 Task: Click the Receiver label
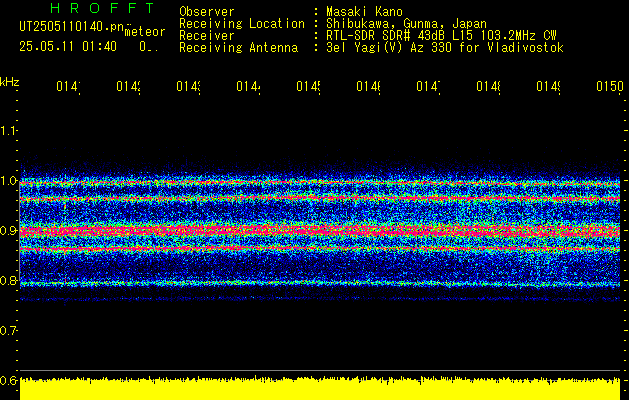pyautogui.click(x=207, y=36)
